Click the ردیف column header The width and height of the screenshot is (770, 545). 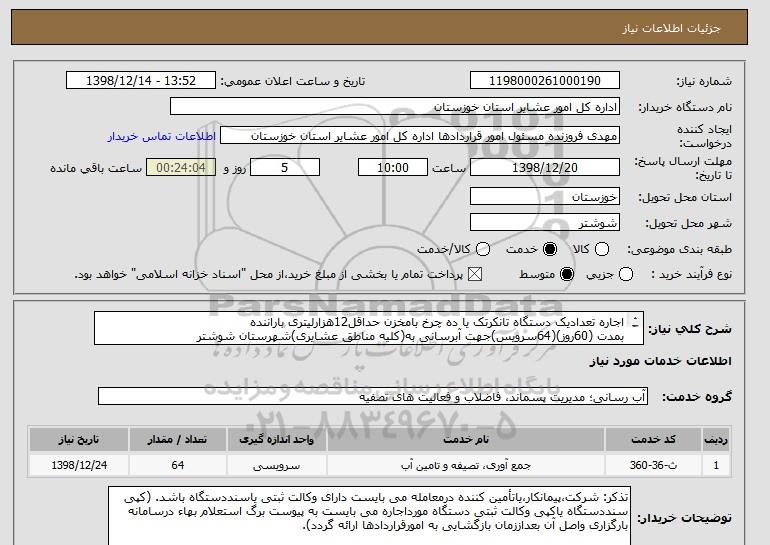pyautogui.click(x=716, y=439)
